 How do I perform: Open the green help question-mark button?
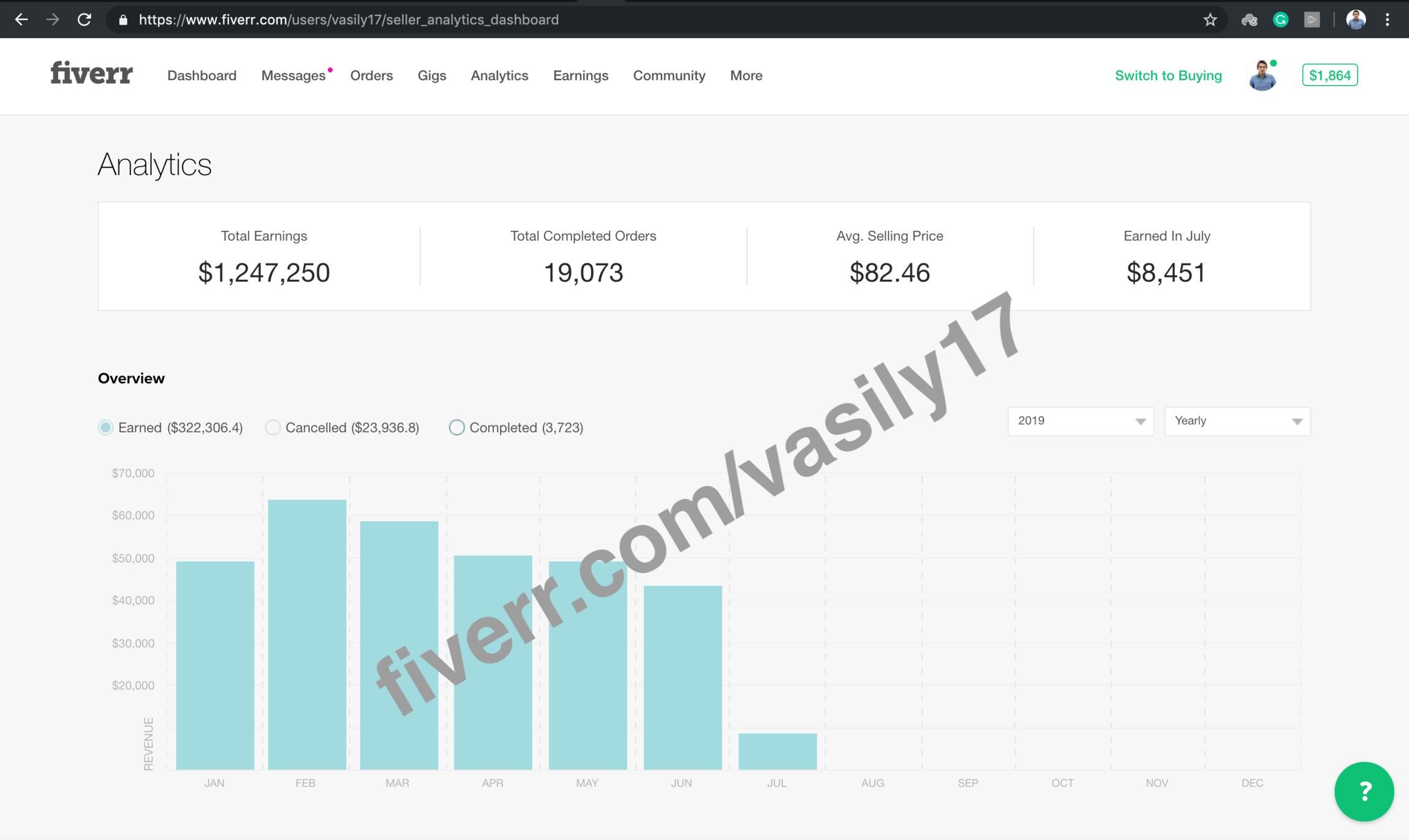point(1364,791)
